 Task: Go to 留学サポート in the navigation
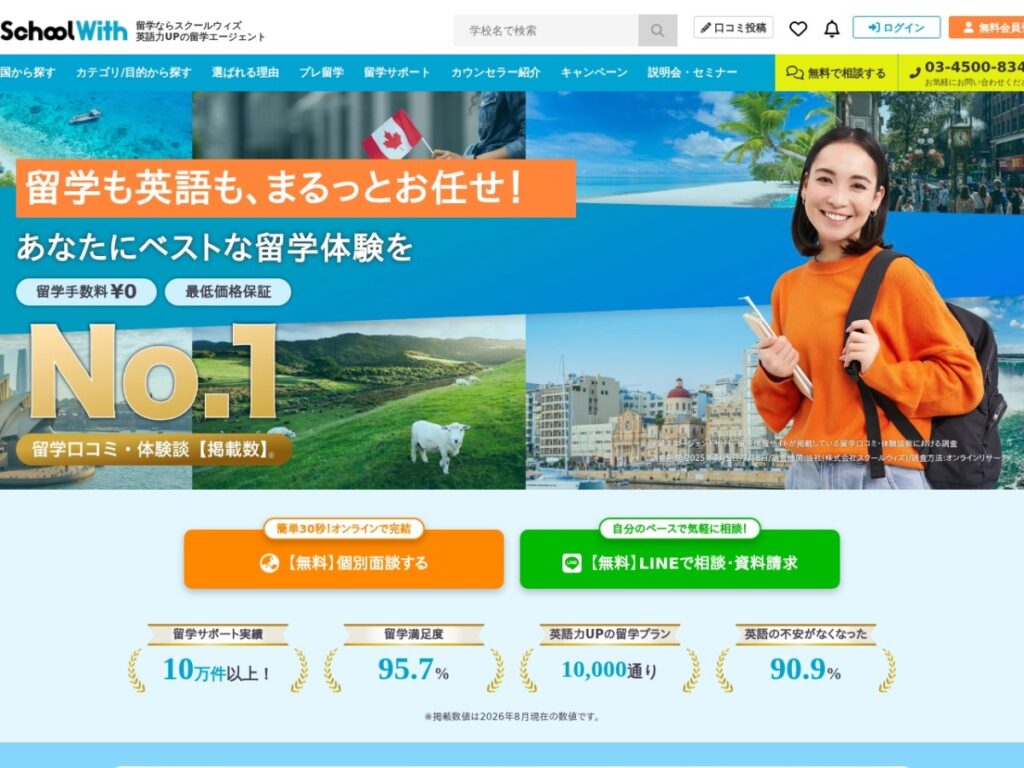coord(397,72)
